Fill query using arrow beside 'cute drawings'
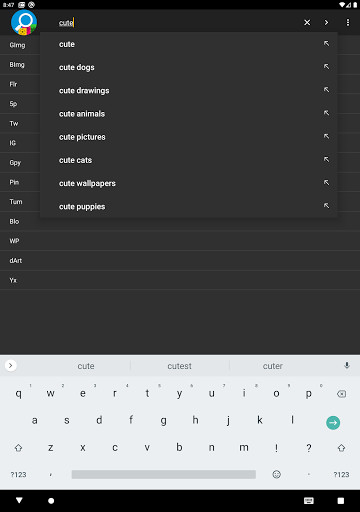Image resolution: width=360 pixels, height=512 pixels. (x=326, y=90)
